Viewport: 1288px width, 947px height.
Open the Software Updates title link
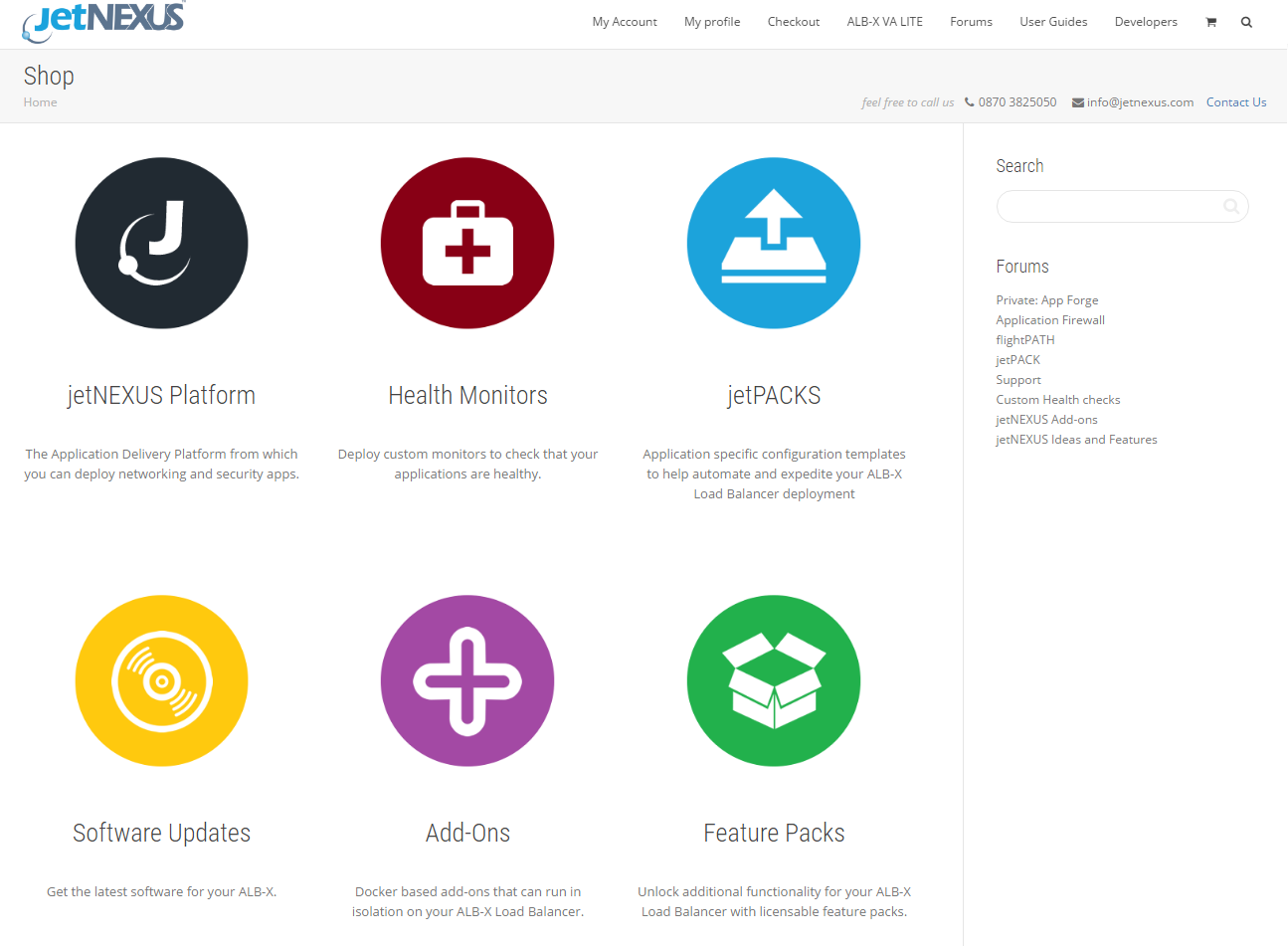(161, 833)
